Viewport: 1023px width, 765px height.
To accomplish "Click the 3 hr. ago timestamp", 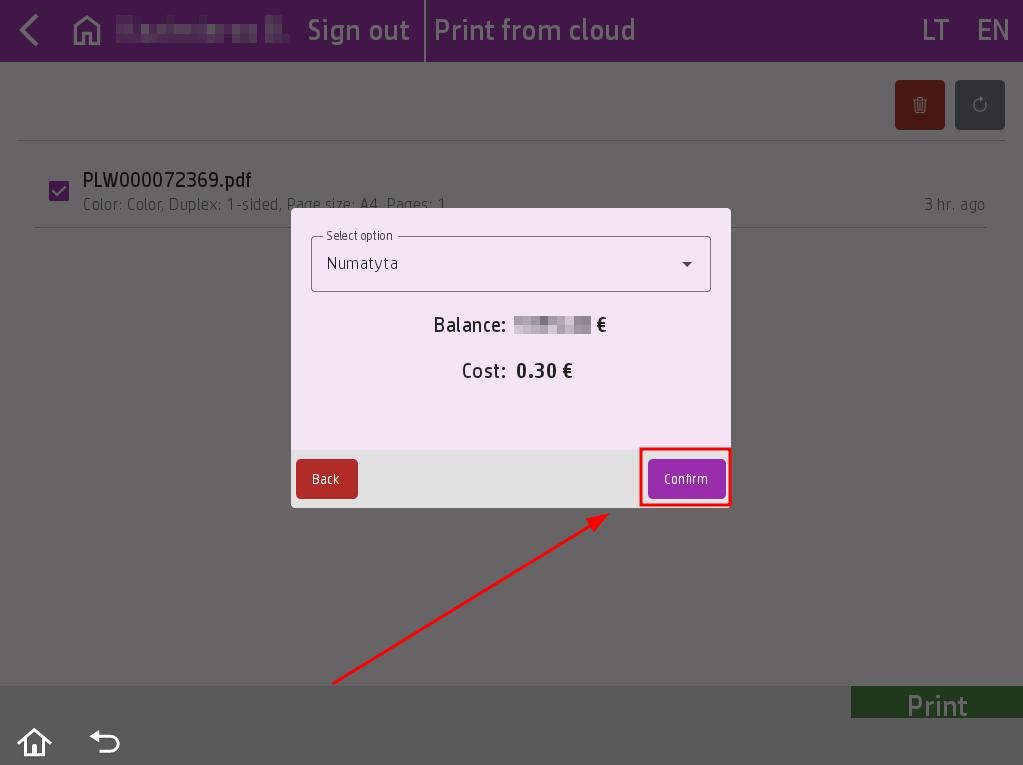I will point(954,204).
